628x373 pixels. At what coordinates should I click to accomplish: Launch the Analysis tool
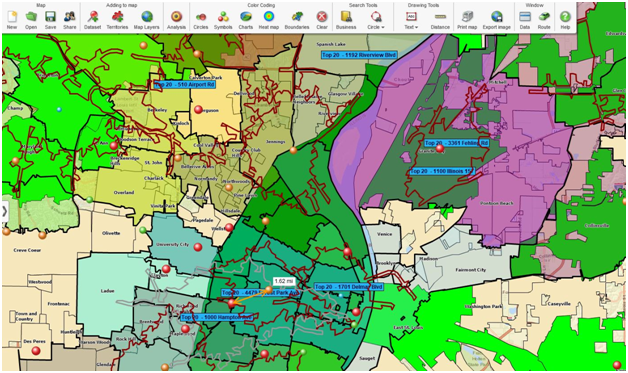(176, 20)
